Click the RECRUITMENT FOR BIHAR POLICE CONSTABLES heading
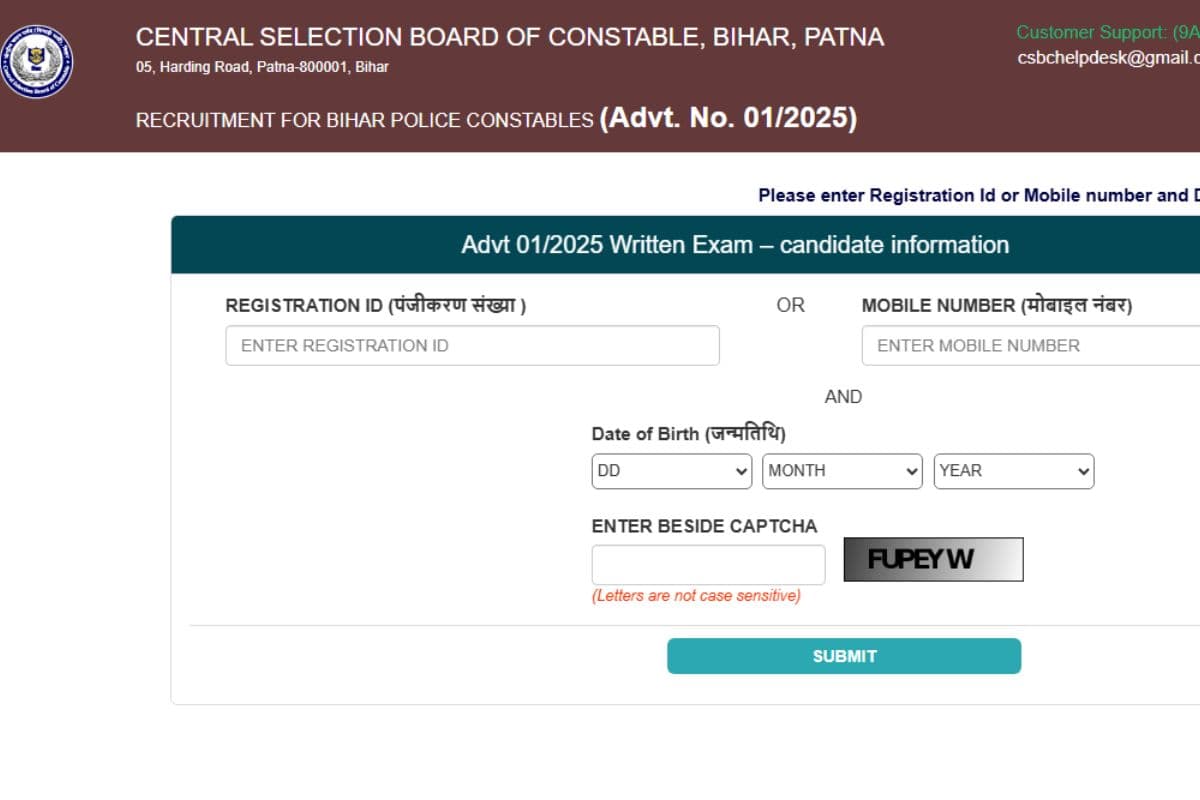The image size is (1200, 800). (363, 120)
